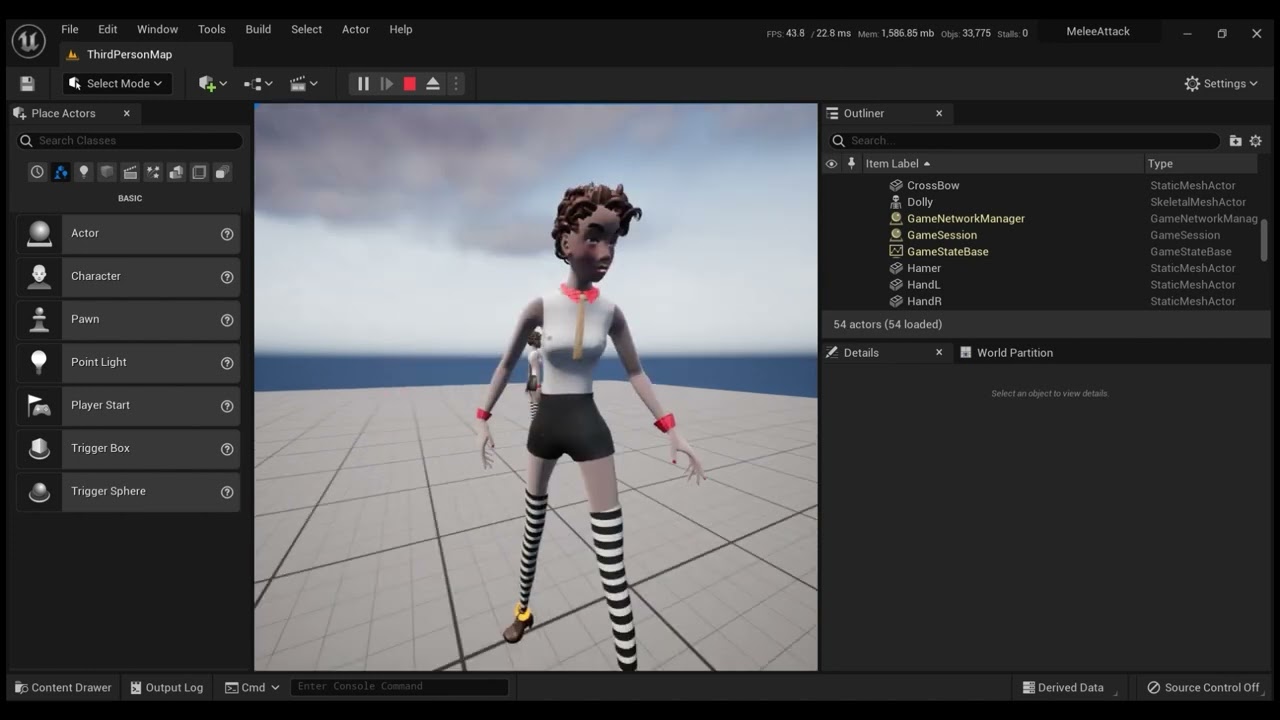Open the Edit menu
Screen dimensions: 1280x720
tap(108, 29)
